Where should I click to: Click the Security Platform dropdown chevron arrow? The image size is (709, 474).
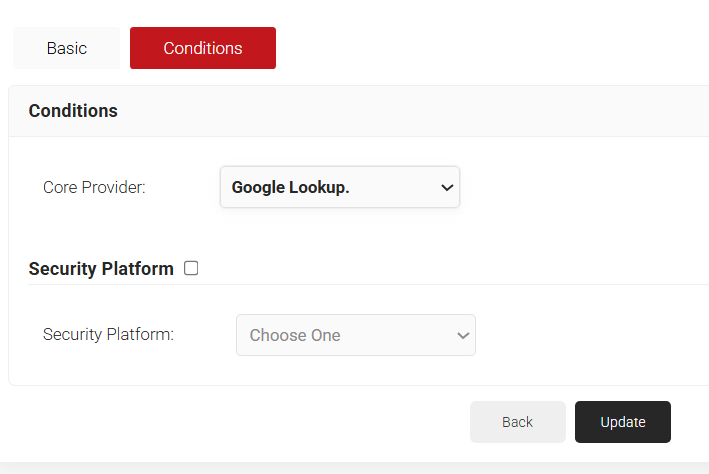[463, 335]
